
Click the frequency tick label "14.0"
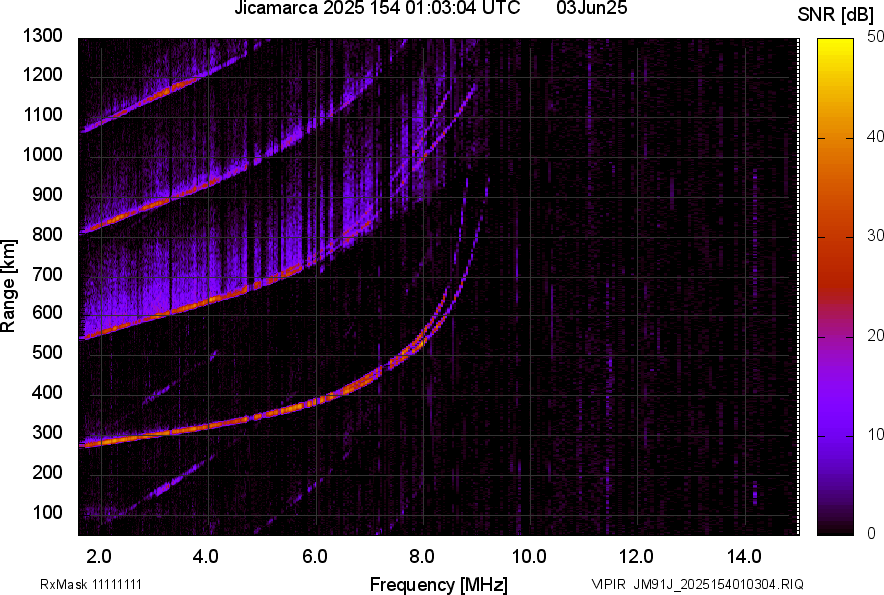[x=744, y=556]
